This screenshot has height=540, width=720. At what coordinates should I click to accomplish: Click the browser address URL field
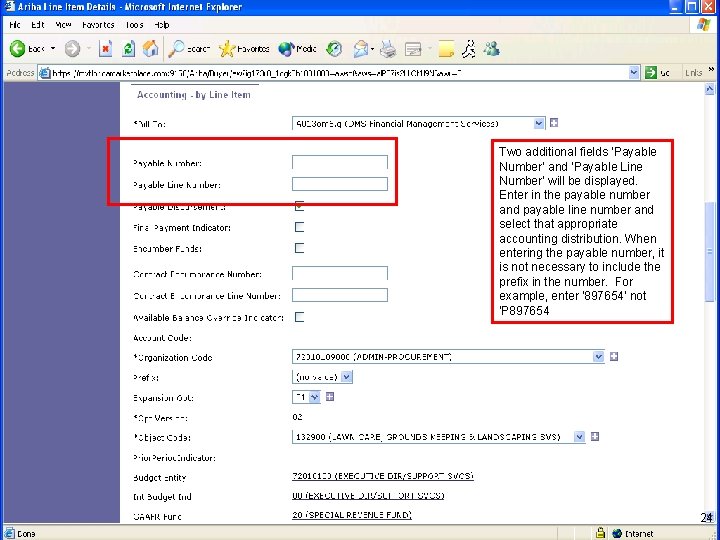340,73
